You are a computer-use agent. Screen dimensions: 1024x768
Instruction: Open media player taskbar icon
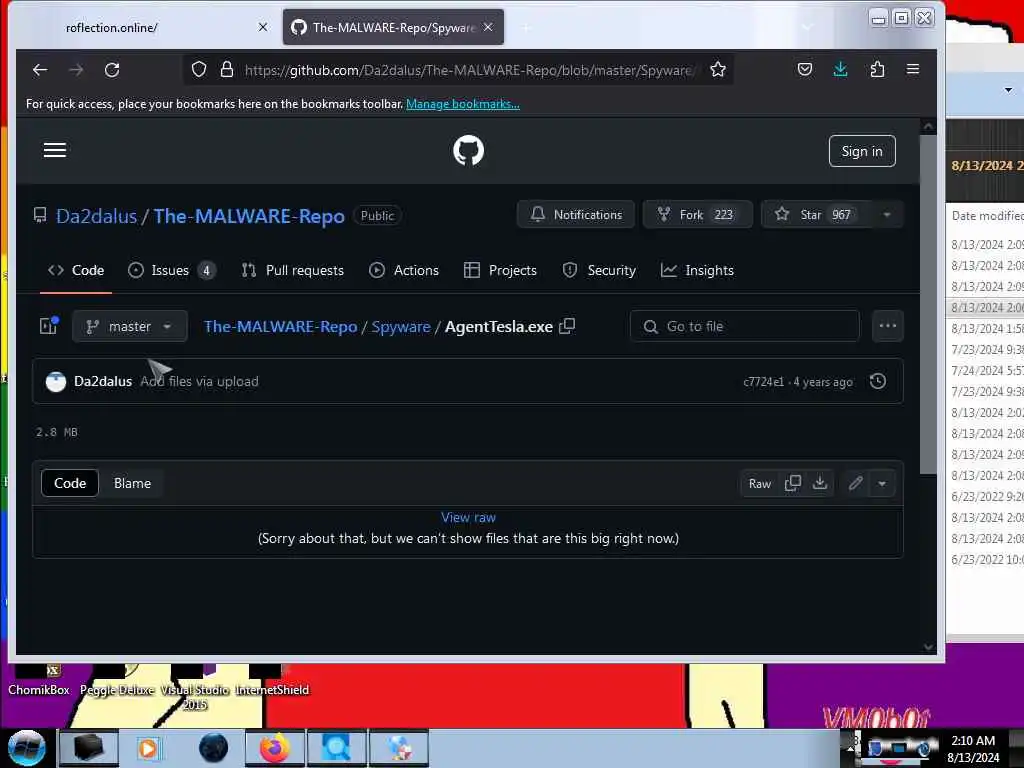[x=148, y=748]
